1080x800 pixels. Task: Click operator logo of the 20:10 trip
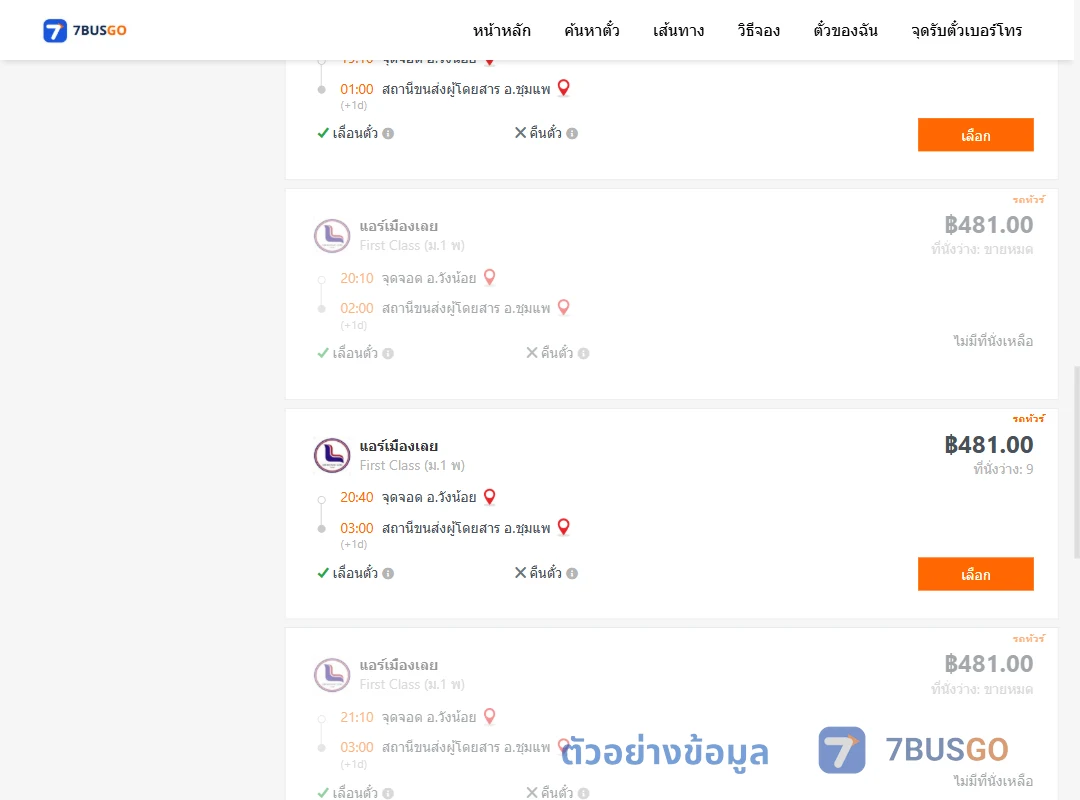[x=332, y=236]
